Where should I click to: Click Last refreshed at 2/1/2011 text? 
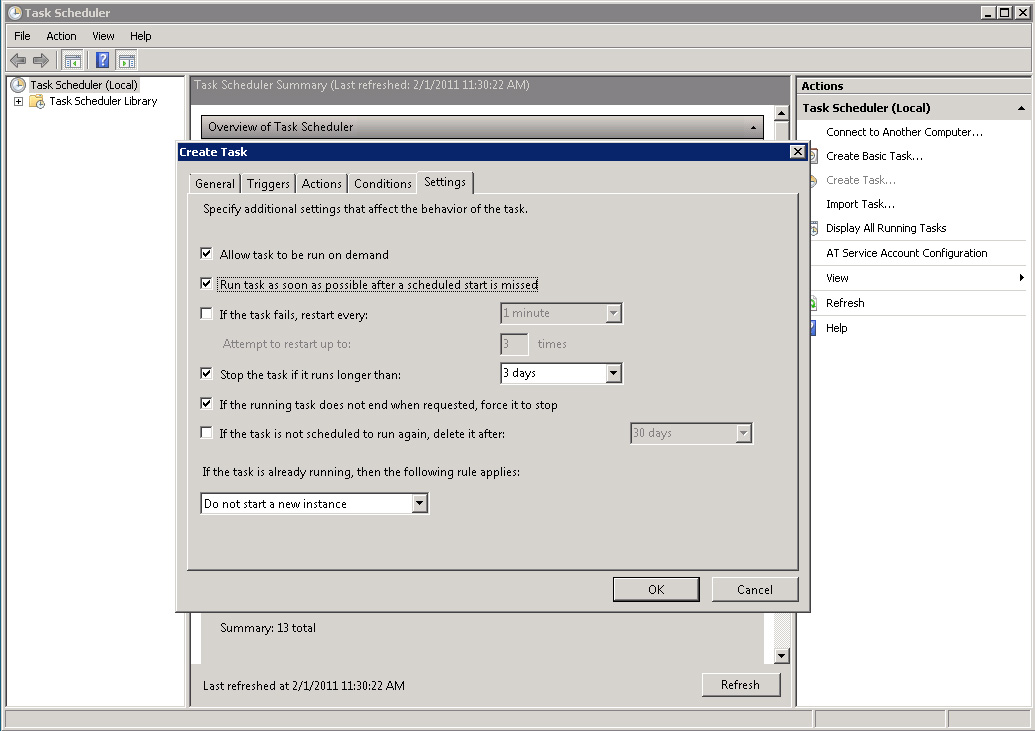(304, 686)
